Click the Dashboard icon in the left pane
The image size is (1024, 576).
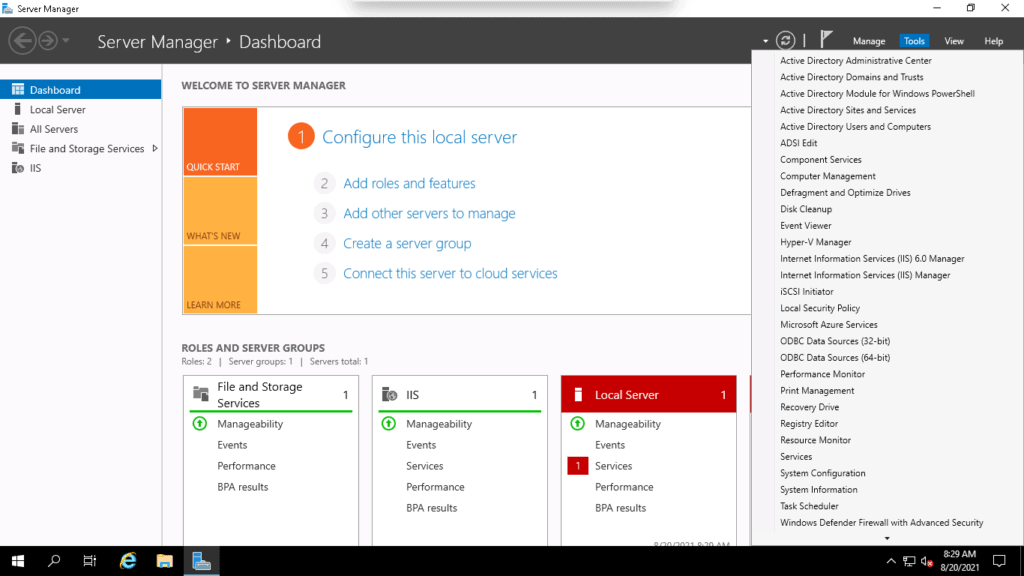pyautogui.click(x=19, y=89)
